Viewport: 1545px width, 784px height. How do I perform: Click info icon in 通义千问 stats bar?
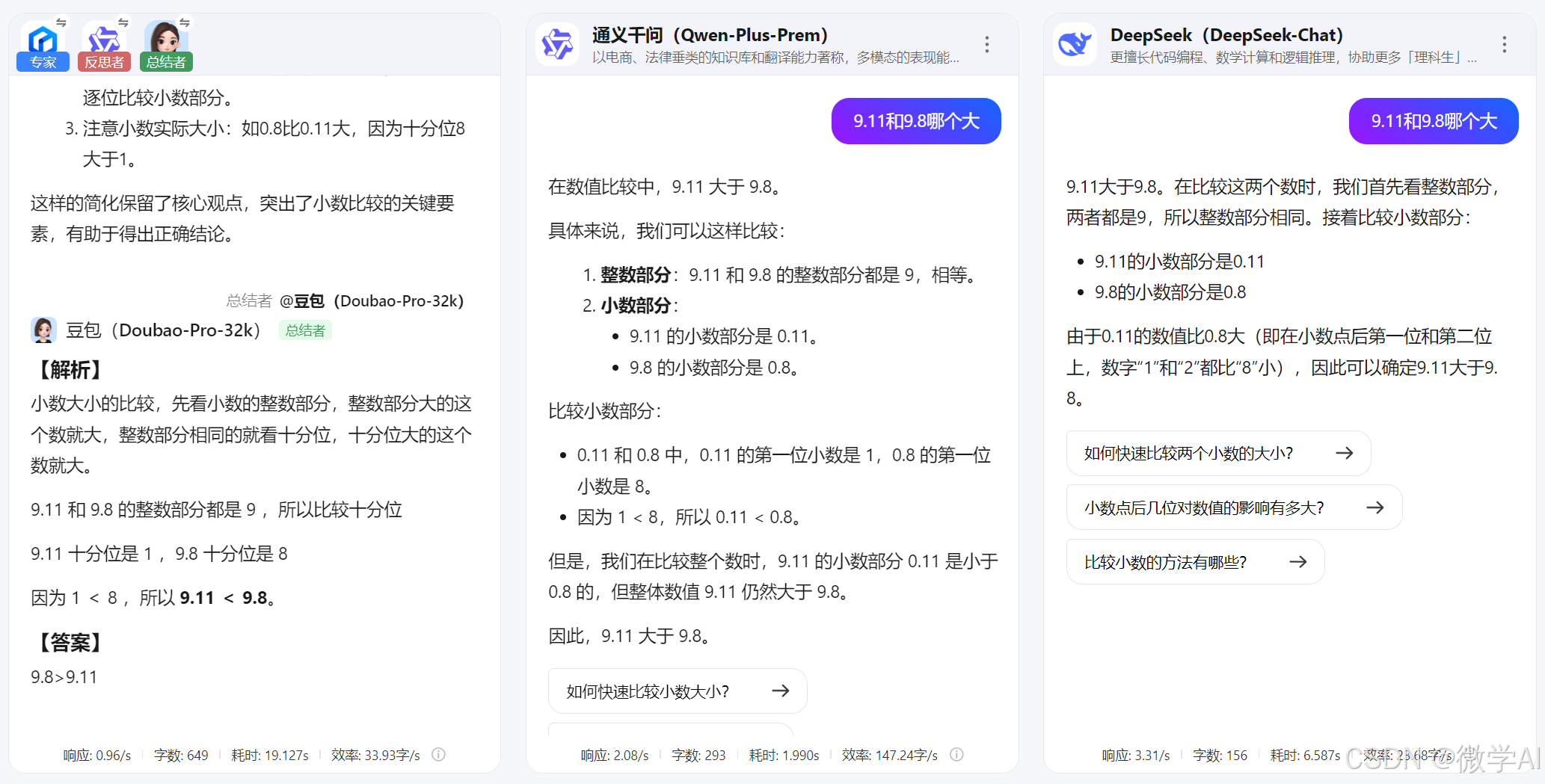pos(956,755)
